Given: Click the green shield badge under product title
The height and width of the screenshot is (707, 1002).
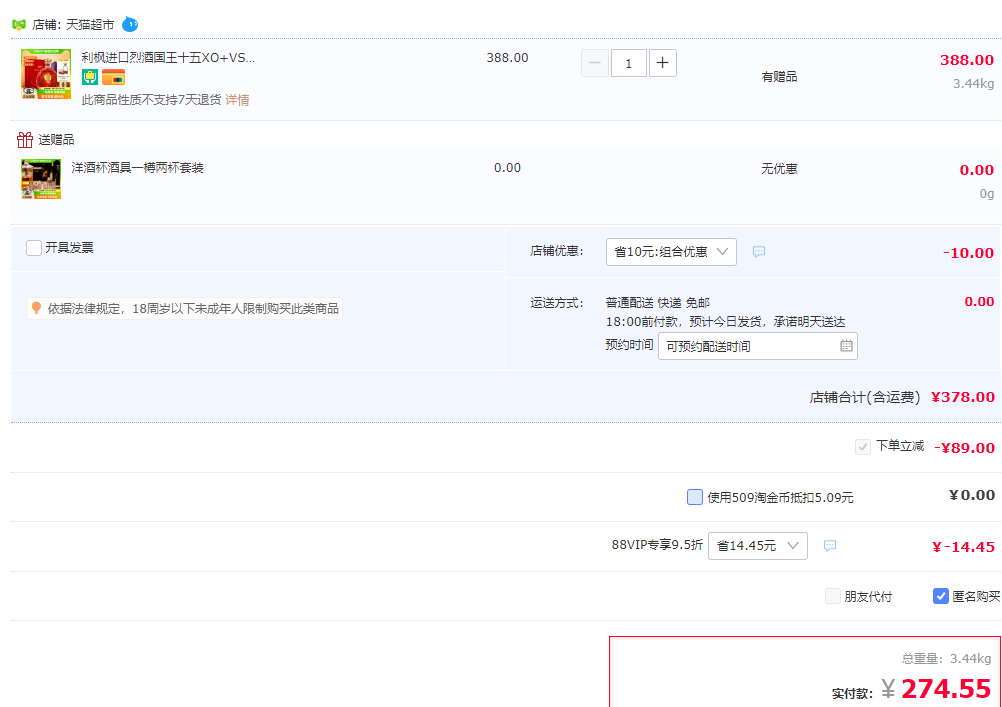Looking at the screenshot, I should 90,77.
